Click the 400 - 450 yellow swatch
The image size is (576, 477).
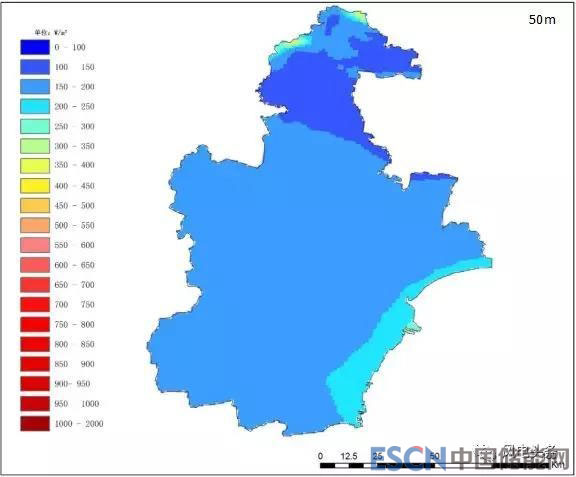pos(35,186)
